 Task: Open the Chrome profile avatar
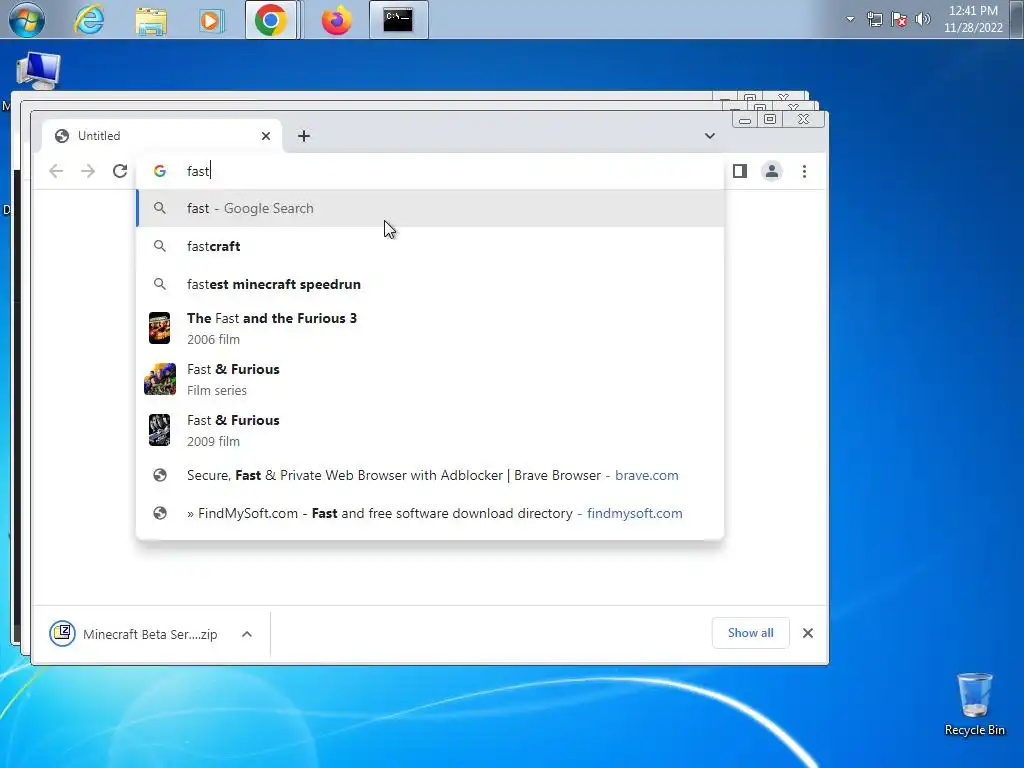click(x=772, y=171)
